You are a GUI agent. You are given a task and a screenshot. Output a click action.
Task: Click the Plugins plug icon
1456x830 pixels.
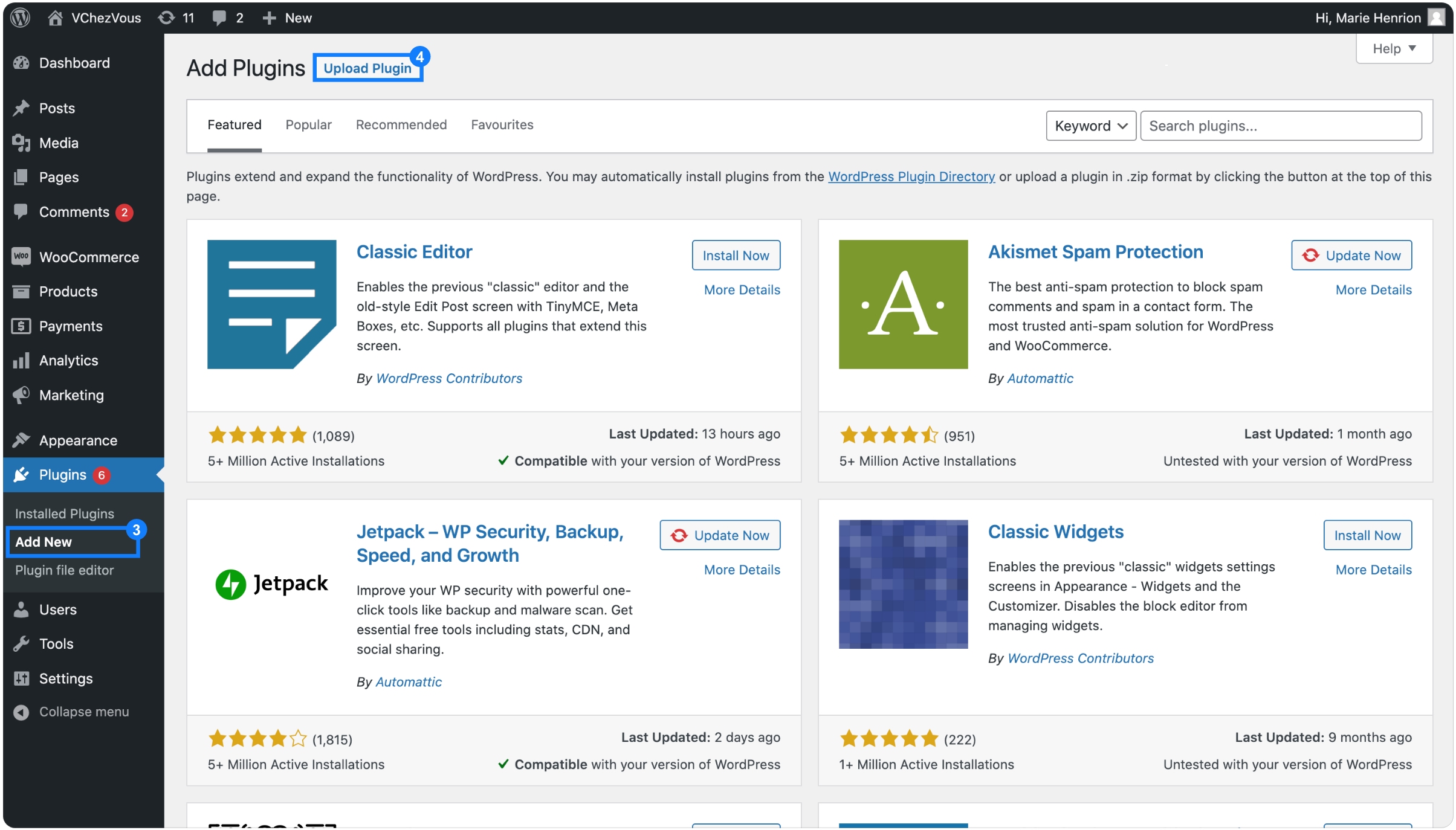tap(21, 475)
